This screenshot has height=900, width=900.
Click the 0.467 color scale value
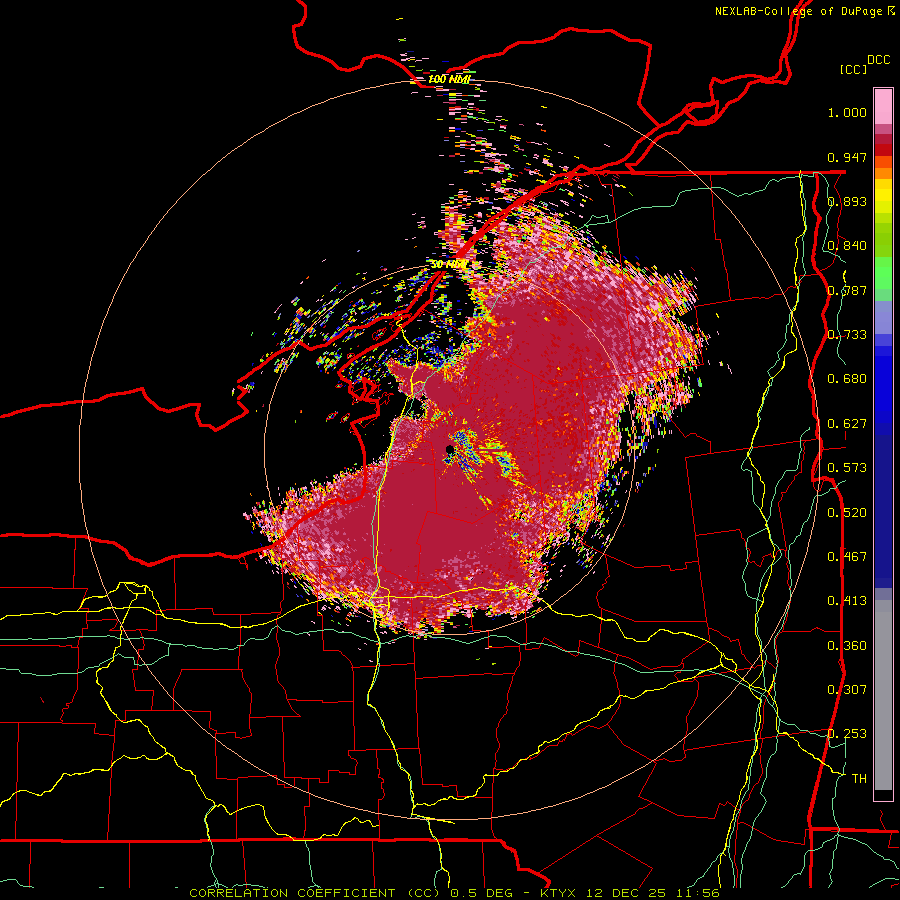pyautogui.click(x=847, y=557)
